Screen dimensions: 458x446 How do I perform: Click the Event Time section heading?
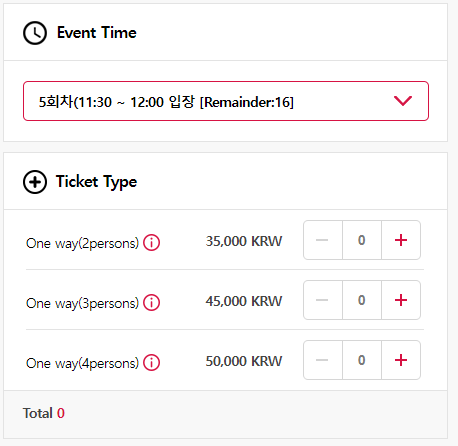97,33
